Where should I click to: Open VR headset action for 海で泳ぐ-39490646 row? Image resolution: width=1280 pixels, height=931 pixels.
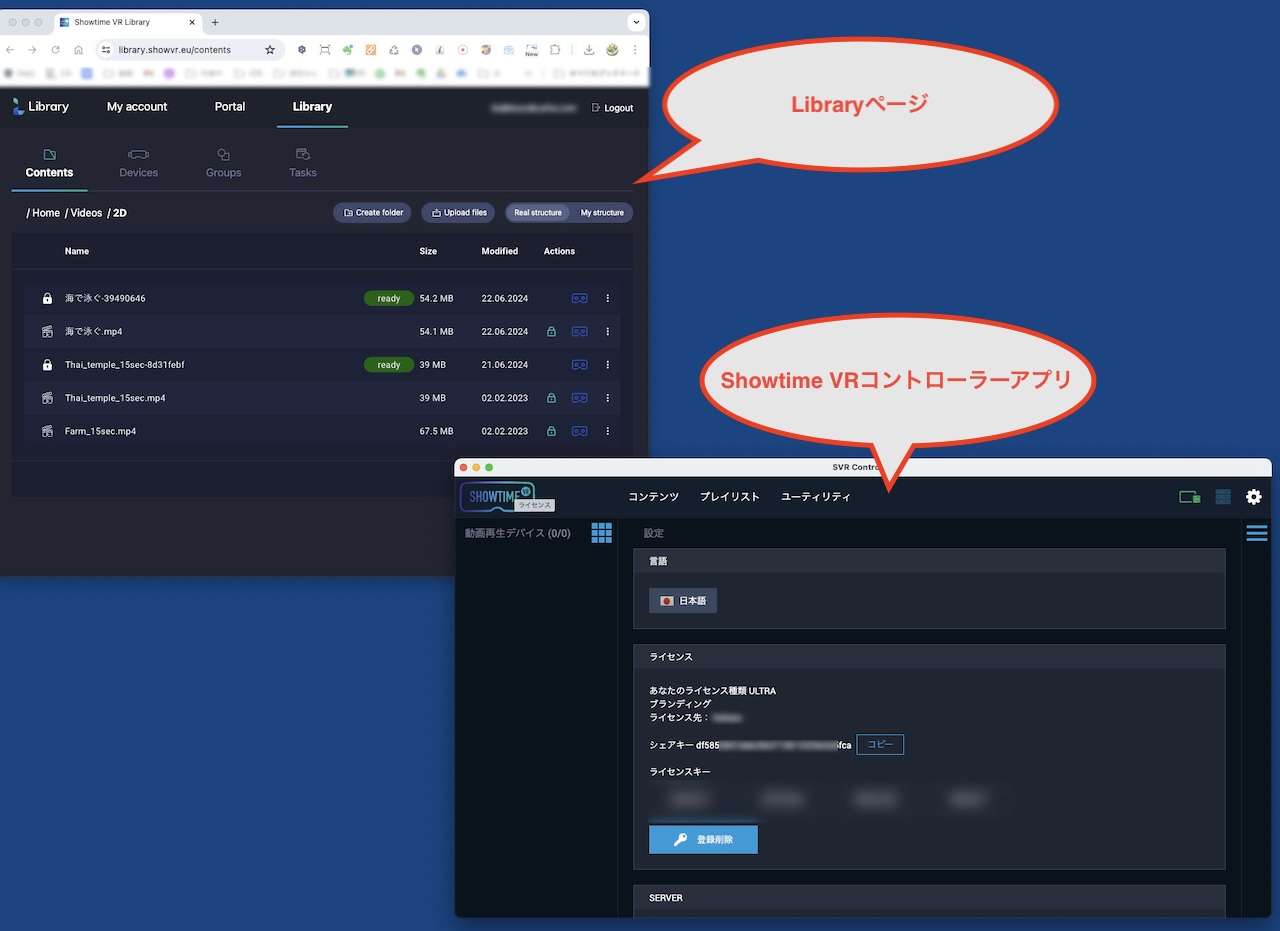click(579, 298)
